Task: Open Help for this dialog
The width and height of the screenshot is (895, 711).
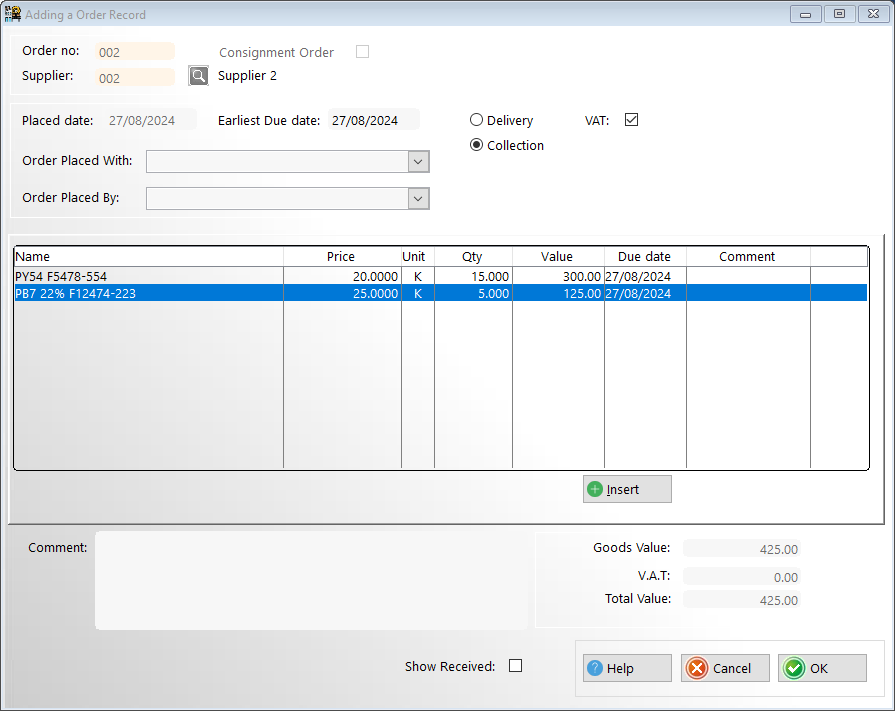Action: pyautogui.click(x=627, y=668)
